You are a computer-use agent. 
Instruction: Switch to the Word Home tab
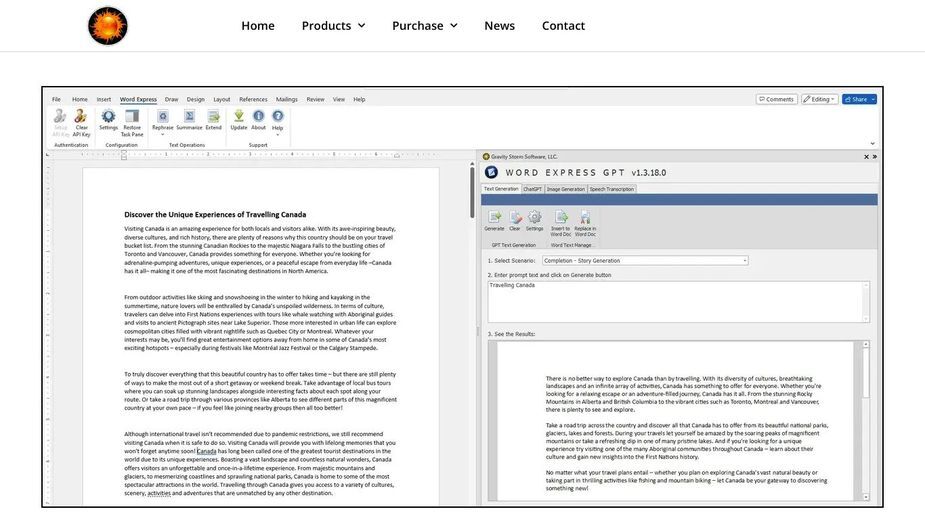[80, 99]
